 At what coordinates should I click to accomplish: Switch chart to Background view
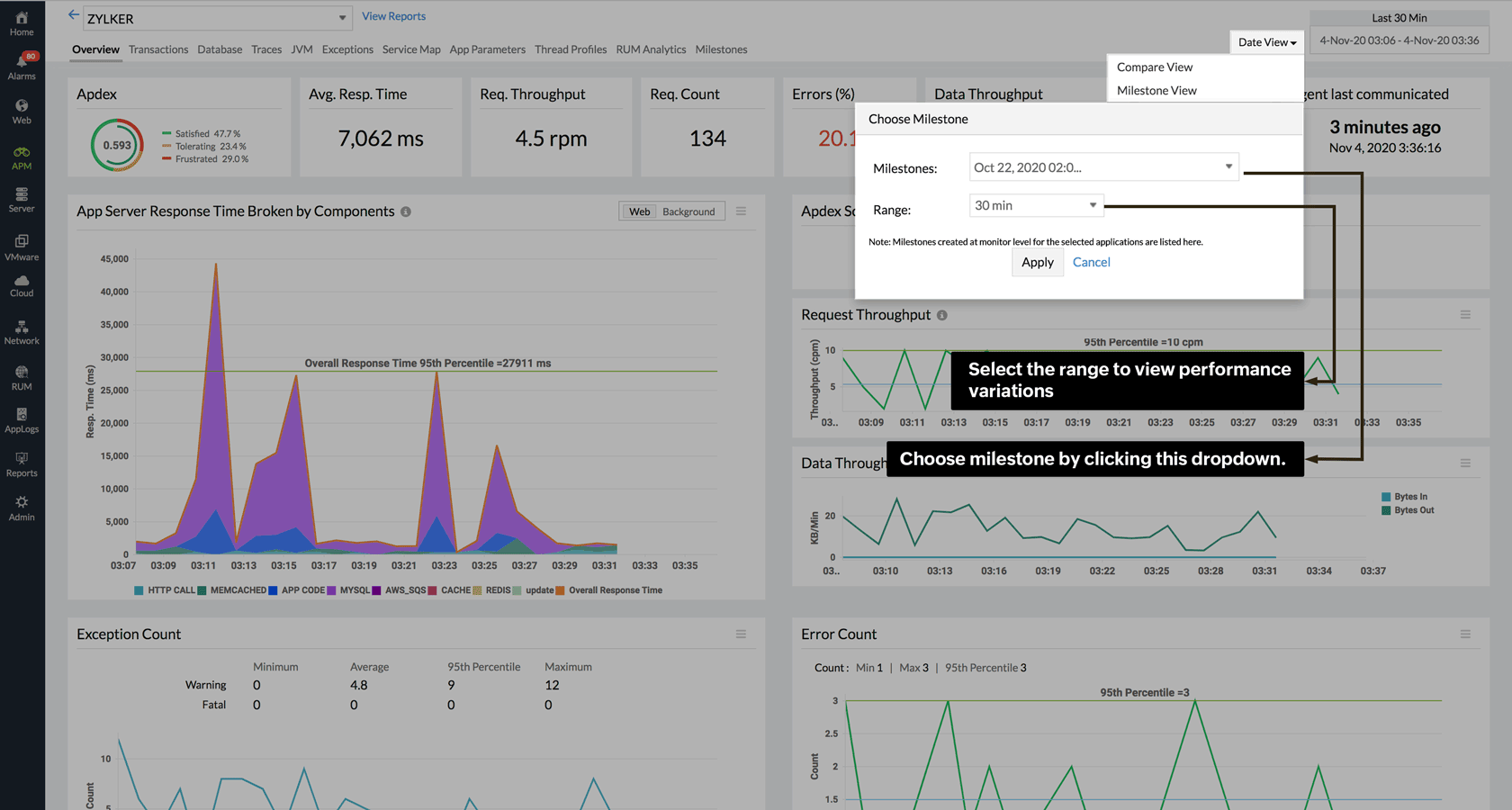pyautogui.click(x=688, y=211)
